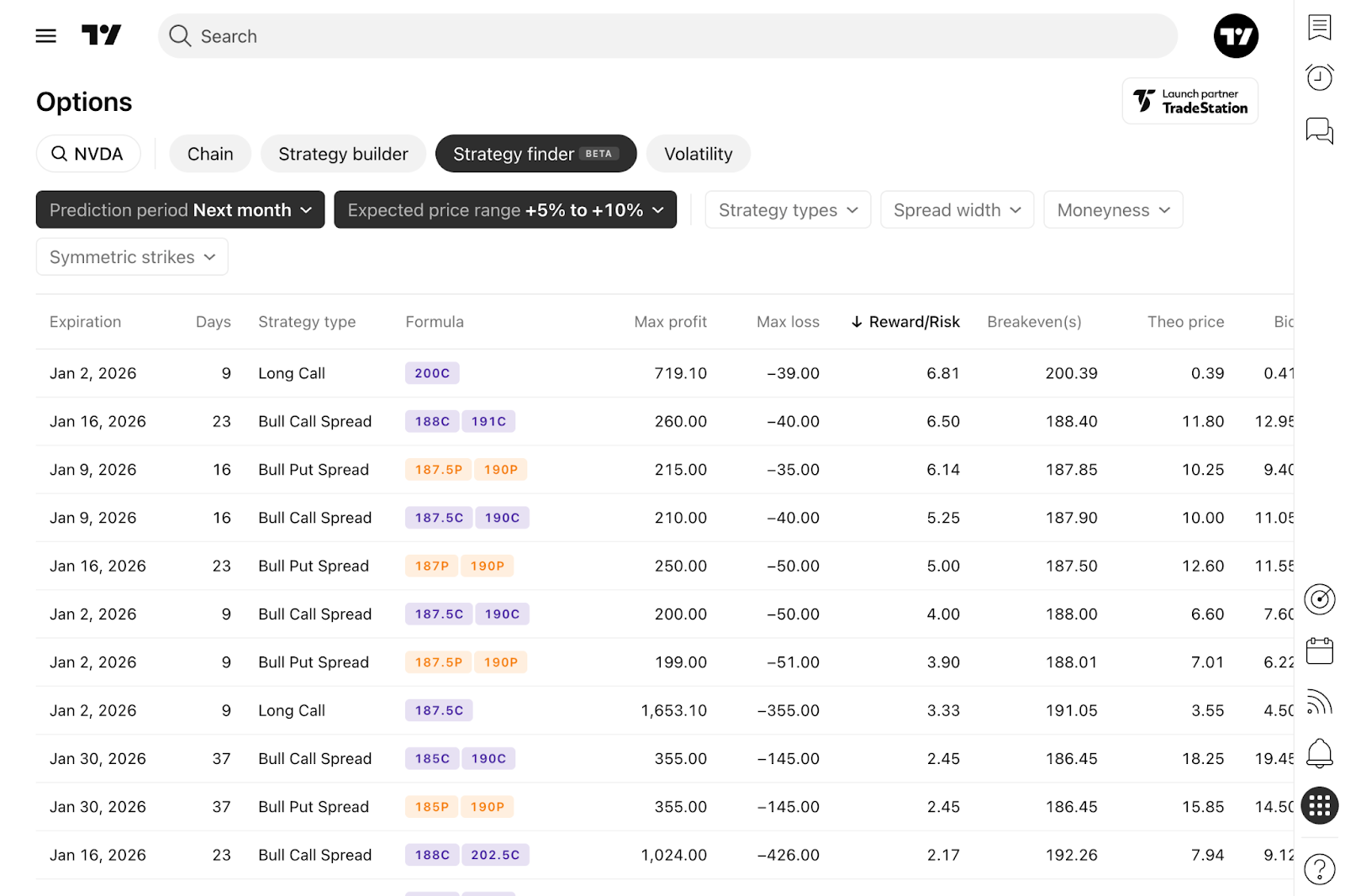Open the apps grid menu
Image resolution: width=1345 pixels, height=896 pixels.
[1319, 805]
